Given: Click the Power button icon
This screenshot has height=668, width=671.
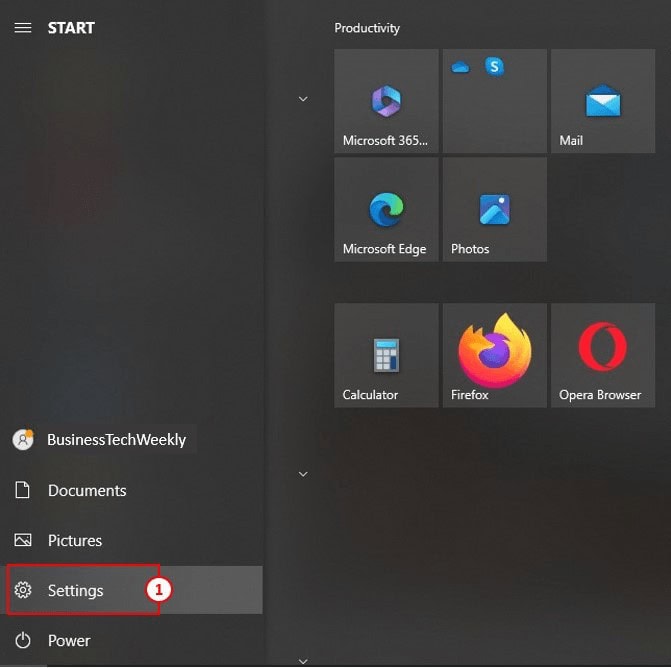Looking at the screenshot, I should click(x=23, y=641).
